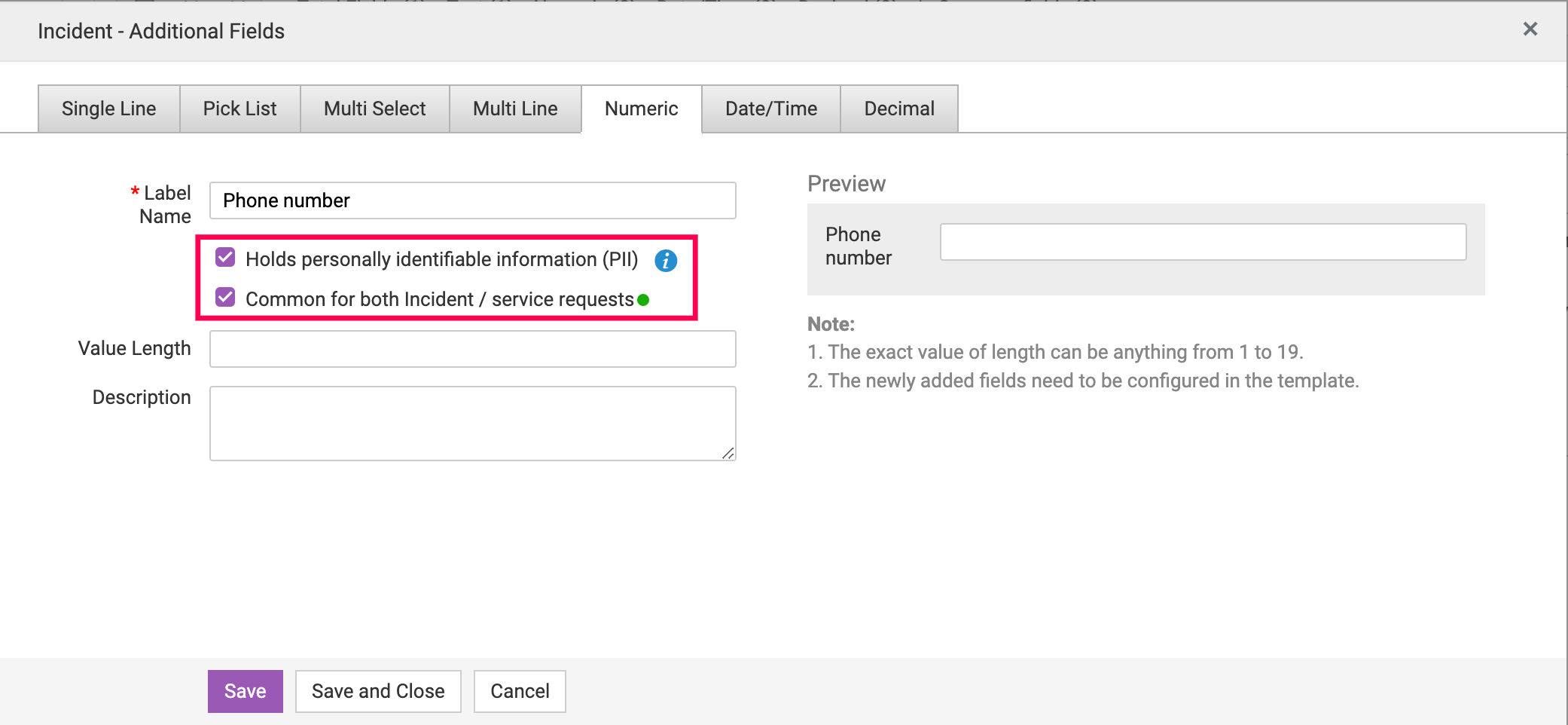The image size is (1568, 725).
Task: Click the green status dot indicator
Action: click(643, 300)
